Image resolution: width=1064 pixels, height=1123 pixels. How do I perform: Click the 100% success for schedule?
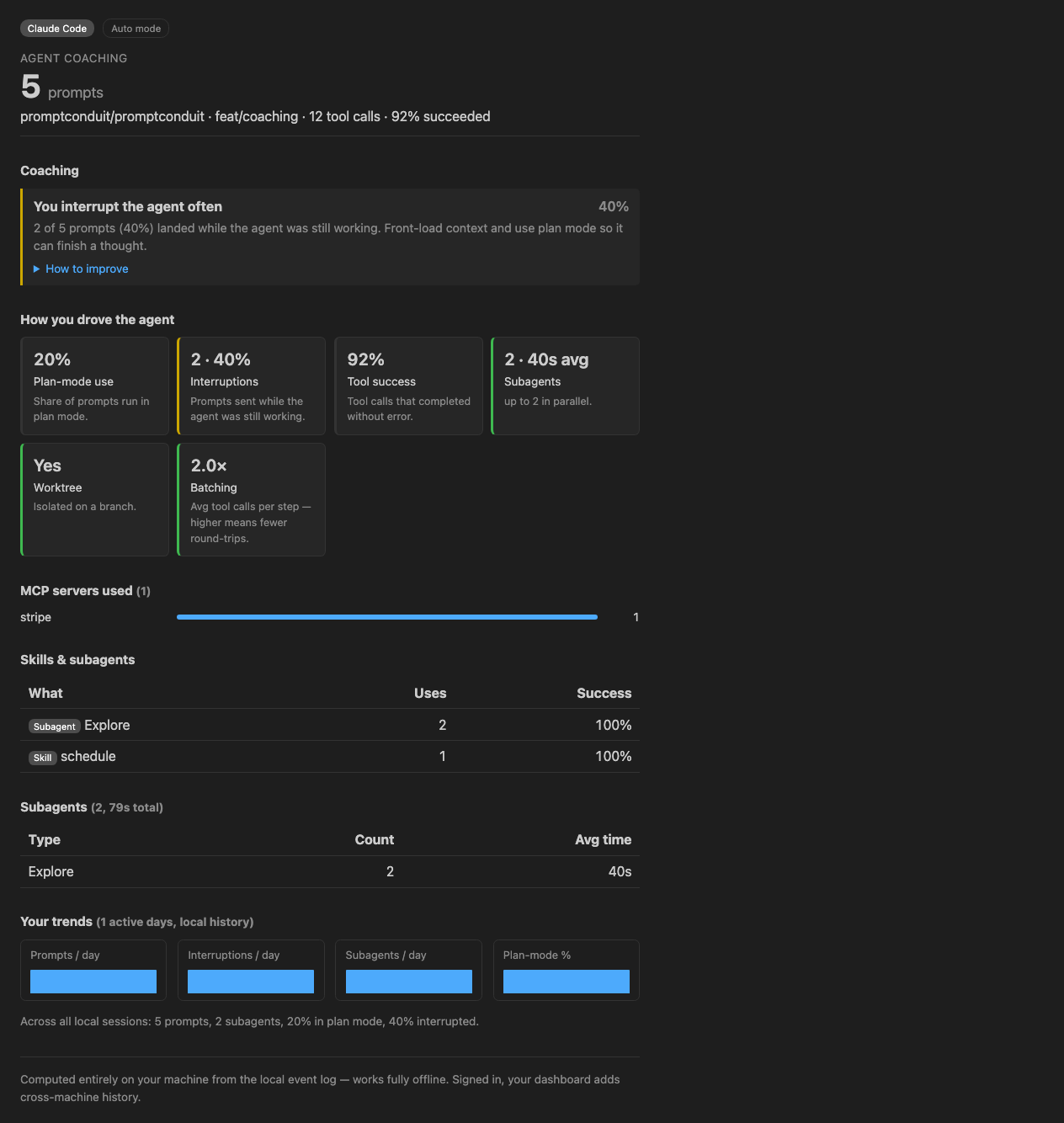(x=614, y=756)
